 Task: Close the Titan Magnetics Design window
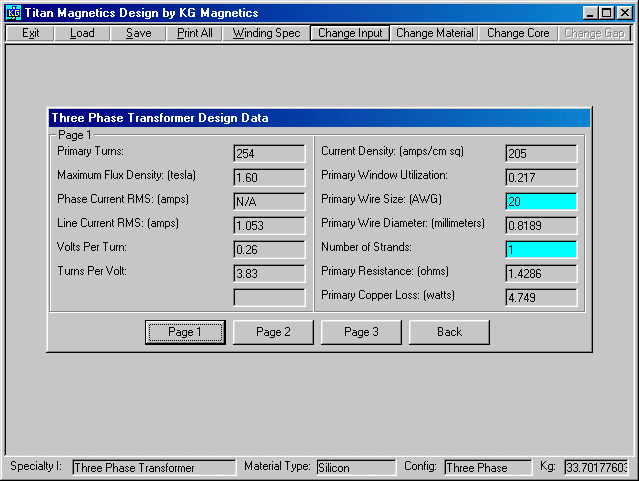pos(624,13)
